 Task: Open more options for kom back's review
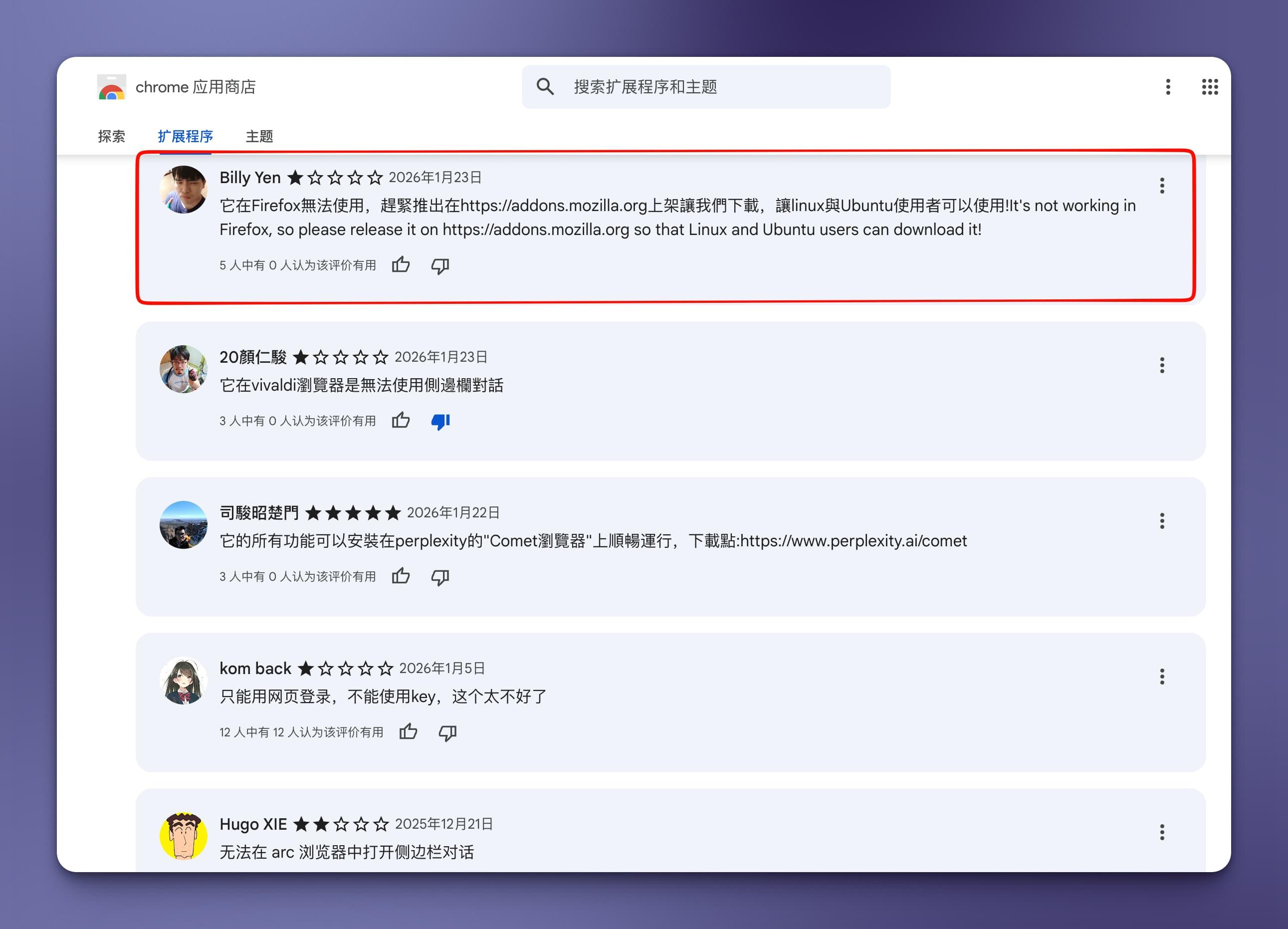click(x=1162, y=677)
